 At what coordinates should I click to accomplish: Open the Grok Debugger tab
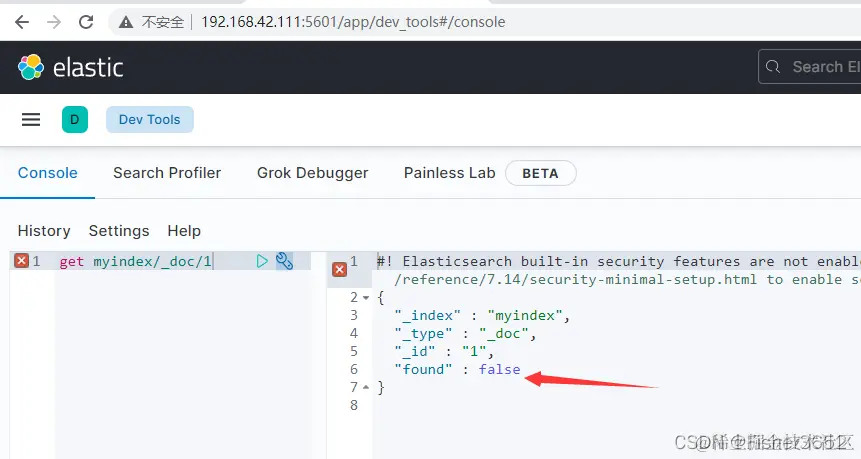click(x=312, y=173)
